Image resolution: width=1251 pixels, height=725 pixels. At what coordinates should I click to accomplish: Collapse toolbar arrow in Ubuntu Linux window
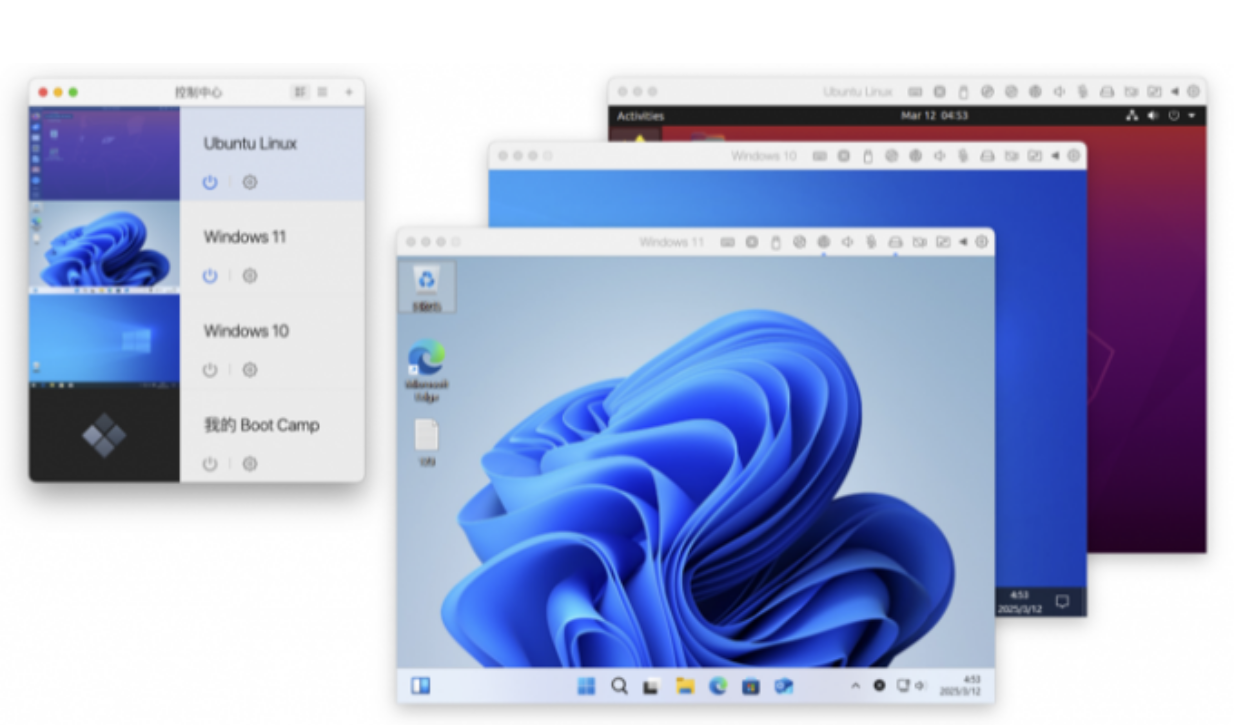[x=1175, y=91]
